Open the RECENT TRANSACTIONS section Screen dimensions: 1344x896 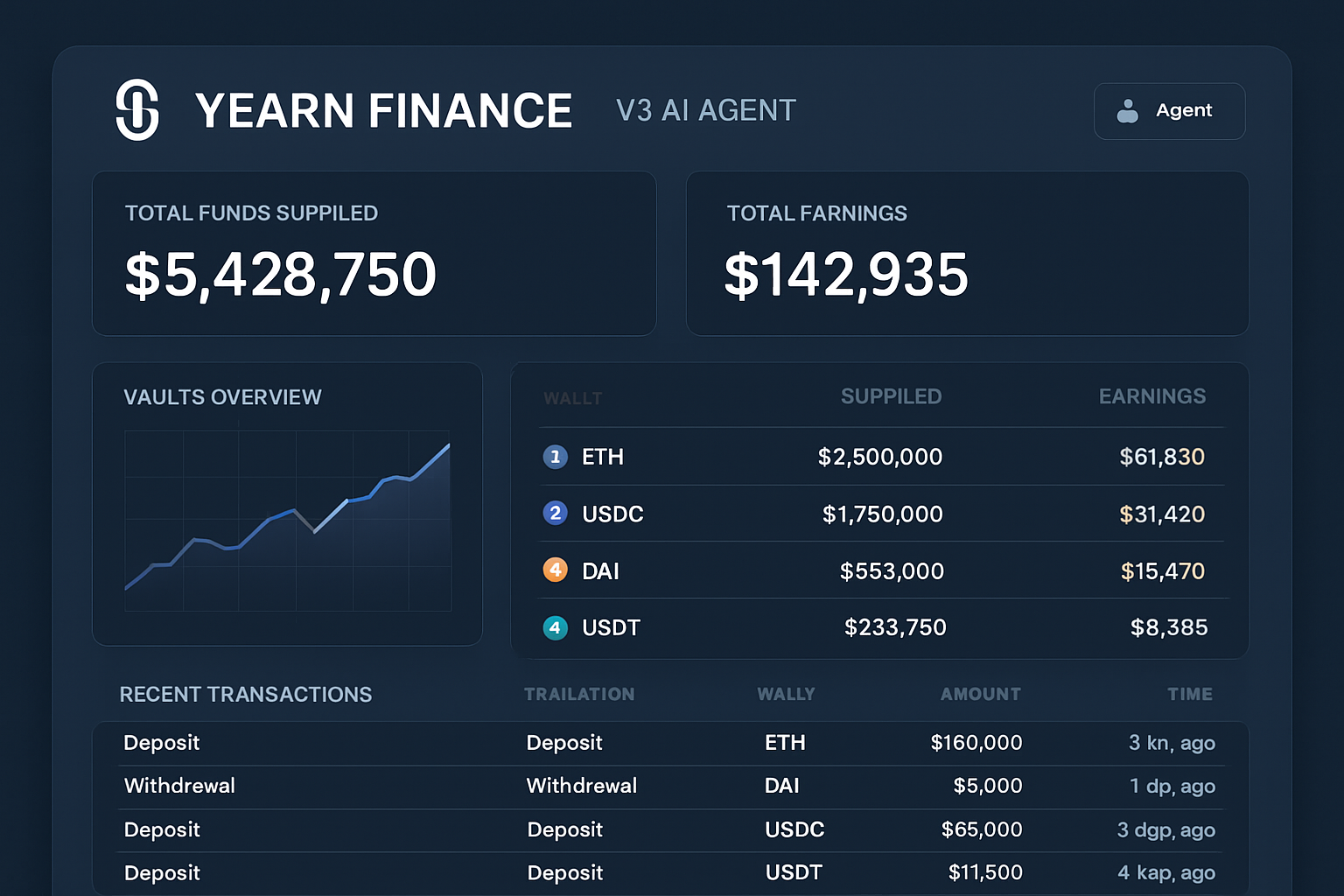click(246, 694)
